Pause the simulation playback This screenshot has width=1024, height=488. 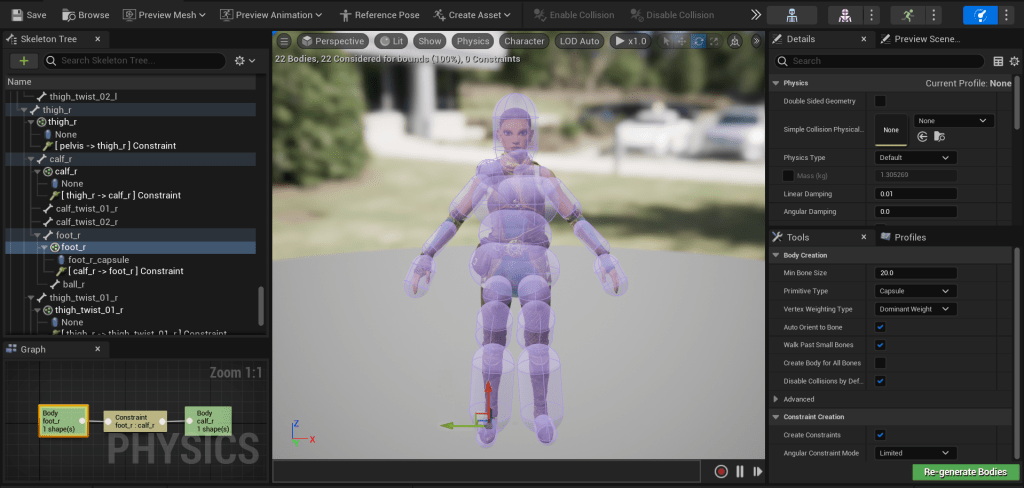(740, 471)
